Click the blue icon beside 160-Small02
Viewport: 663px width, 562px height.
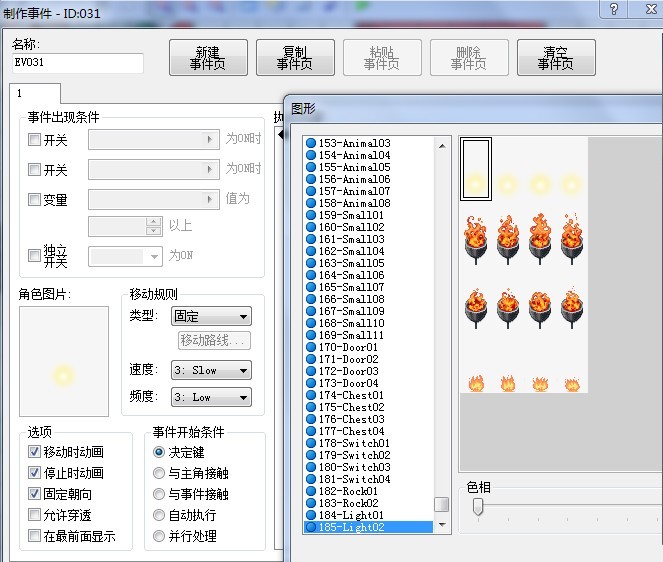point(311,227)
